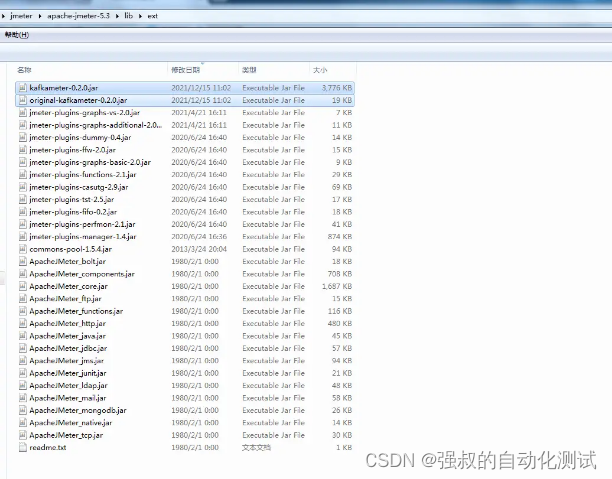Screen dimensions: 612x479
Task: Click the ApacheJMeter_tcp.jar file icon
Action: (x=23, y=435)
